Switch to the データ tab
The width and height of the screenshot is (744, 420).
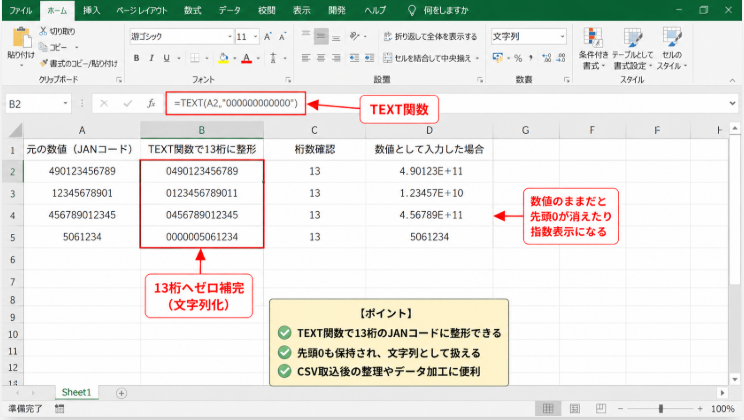click(230, 10)
